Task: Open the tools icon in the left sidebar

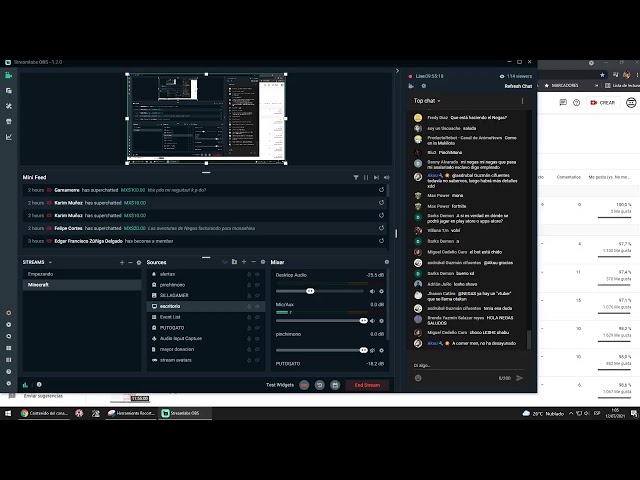Action: pos(9,106)
